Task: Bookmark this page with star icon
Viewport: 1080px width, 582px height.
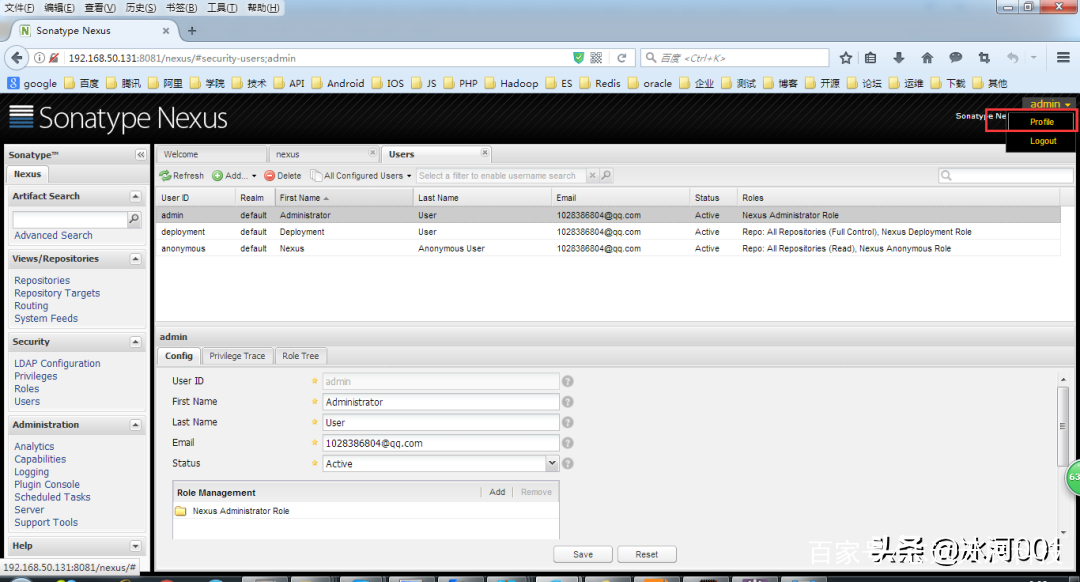Action: coord(846,58)
